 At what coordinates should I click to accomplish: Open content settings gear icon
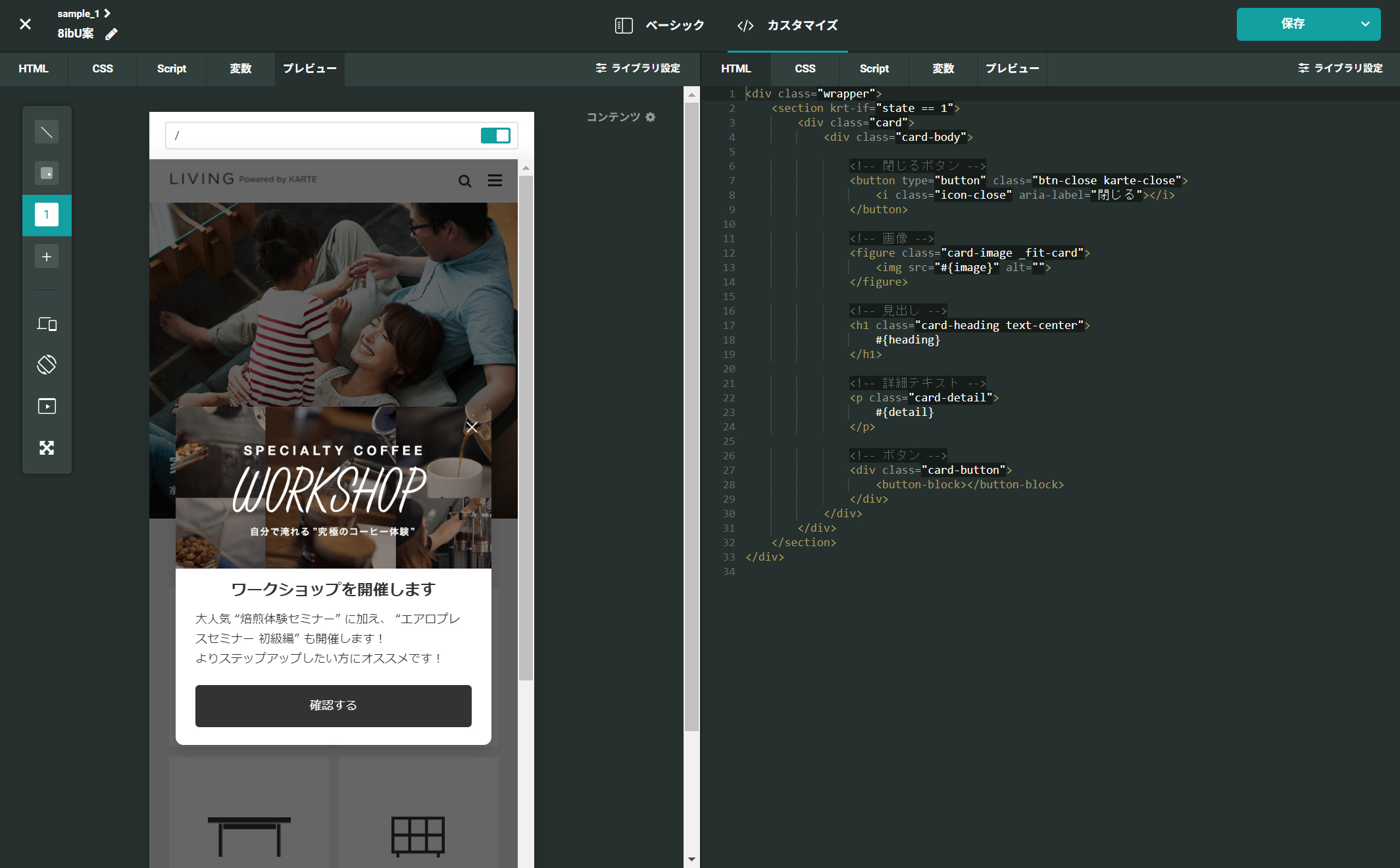pyautogui.click(x=650, y=117)
